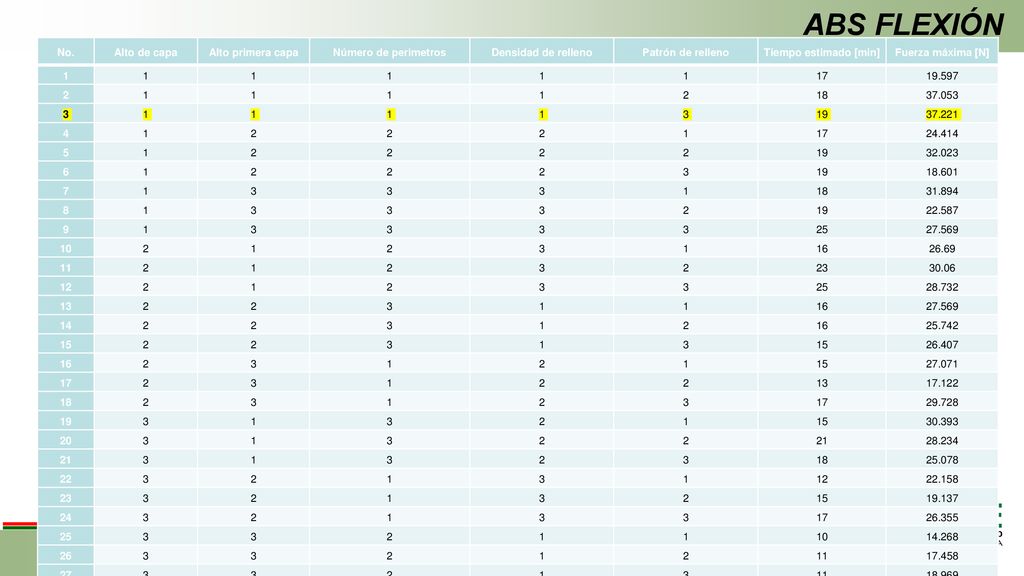Screen dimensions: 1024x576
Task: Click the force value 19.597
Action: tap(942, 76)
